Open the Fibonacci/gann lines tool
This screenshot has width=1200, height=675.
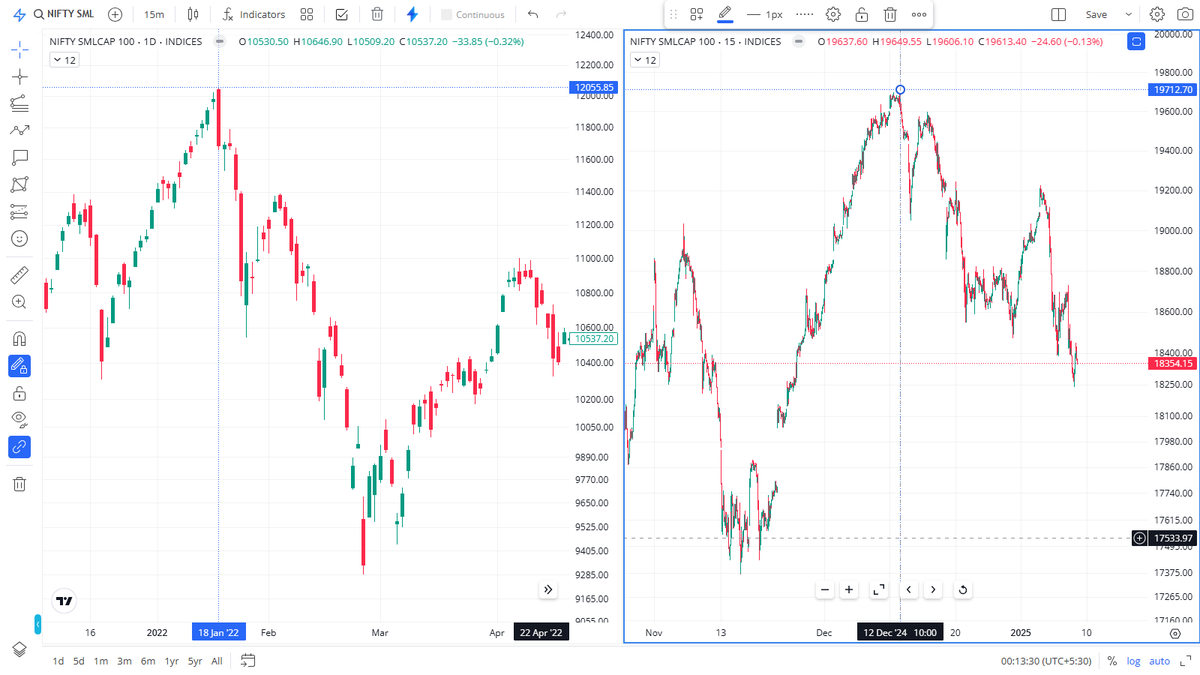pyautogui.click(x=19, y=103)
